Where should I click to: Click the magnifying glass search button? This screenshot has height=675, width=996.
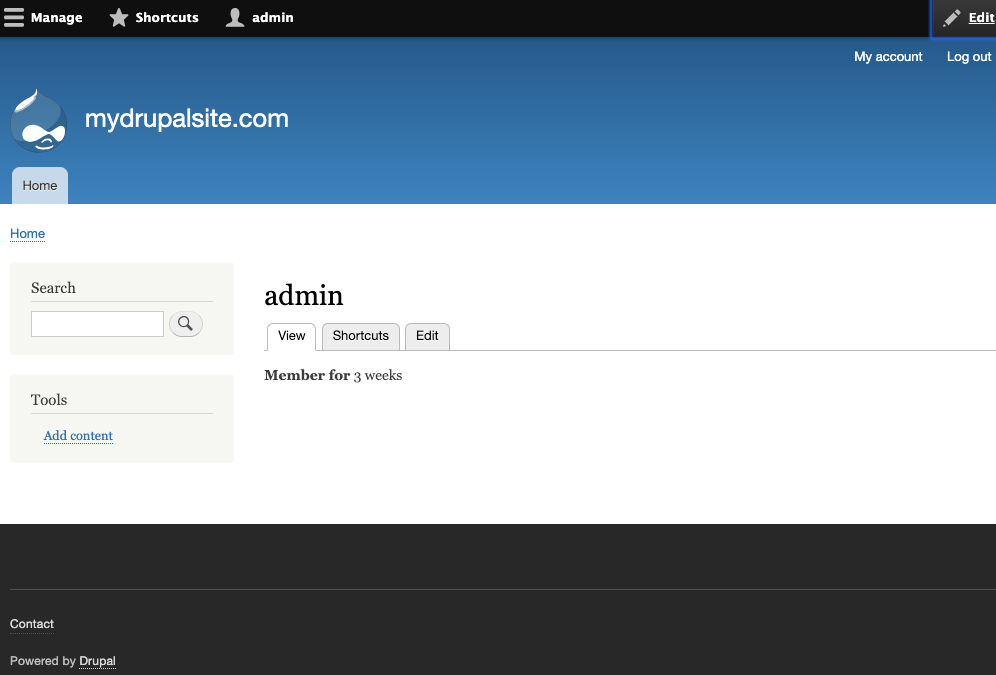click(186, 323)
